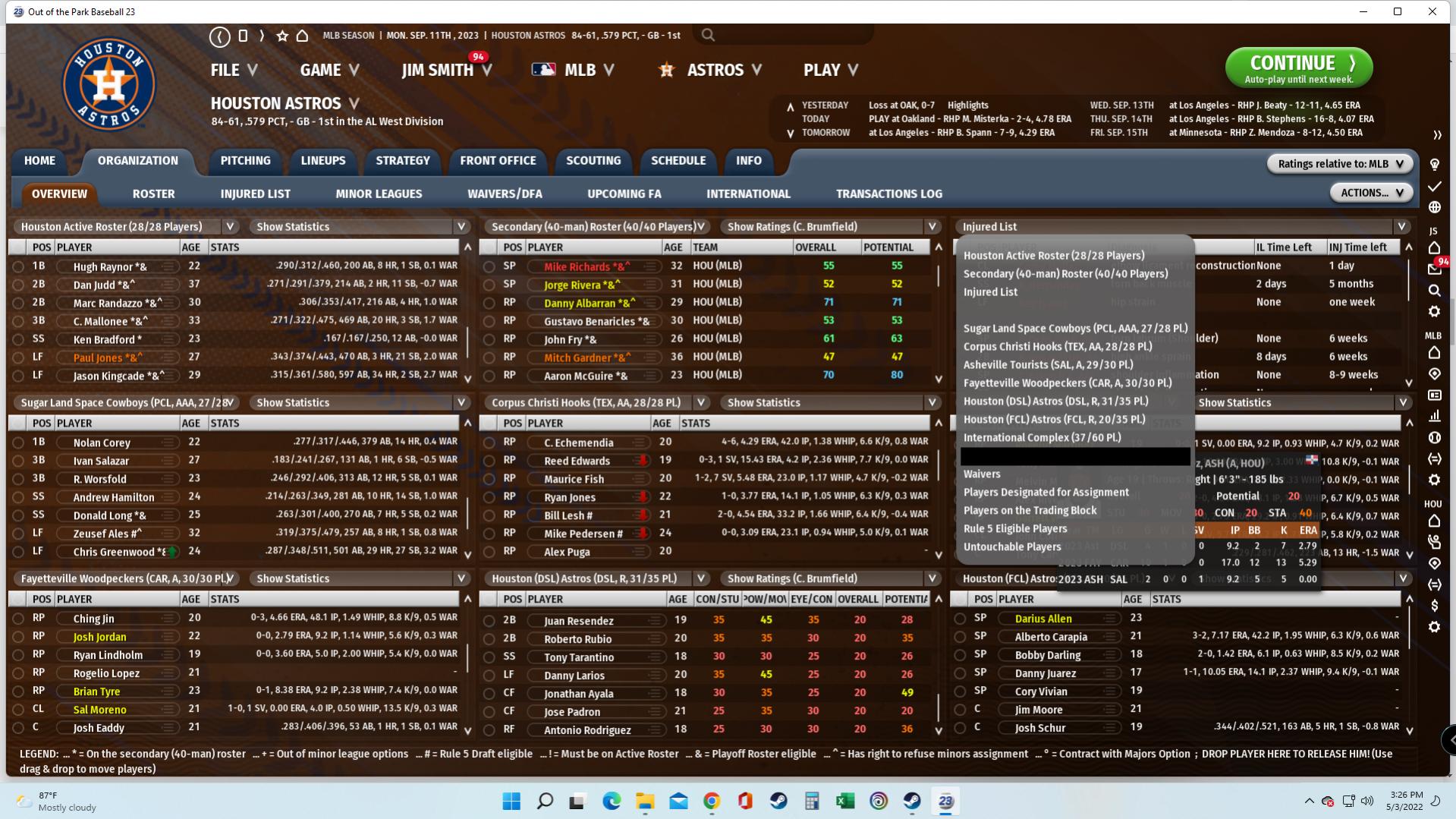Select the radio circle for Juan Resendez
Screen dimensions: 1456x819
pos(489,621)
